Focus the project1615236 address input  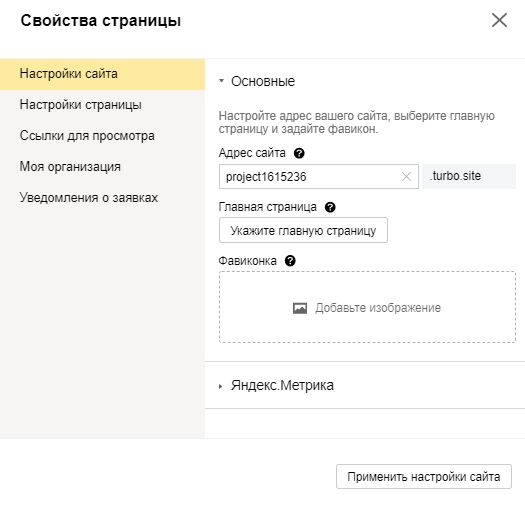pos(310,176)
